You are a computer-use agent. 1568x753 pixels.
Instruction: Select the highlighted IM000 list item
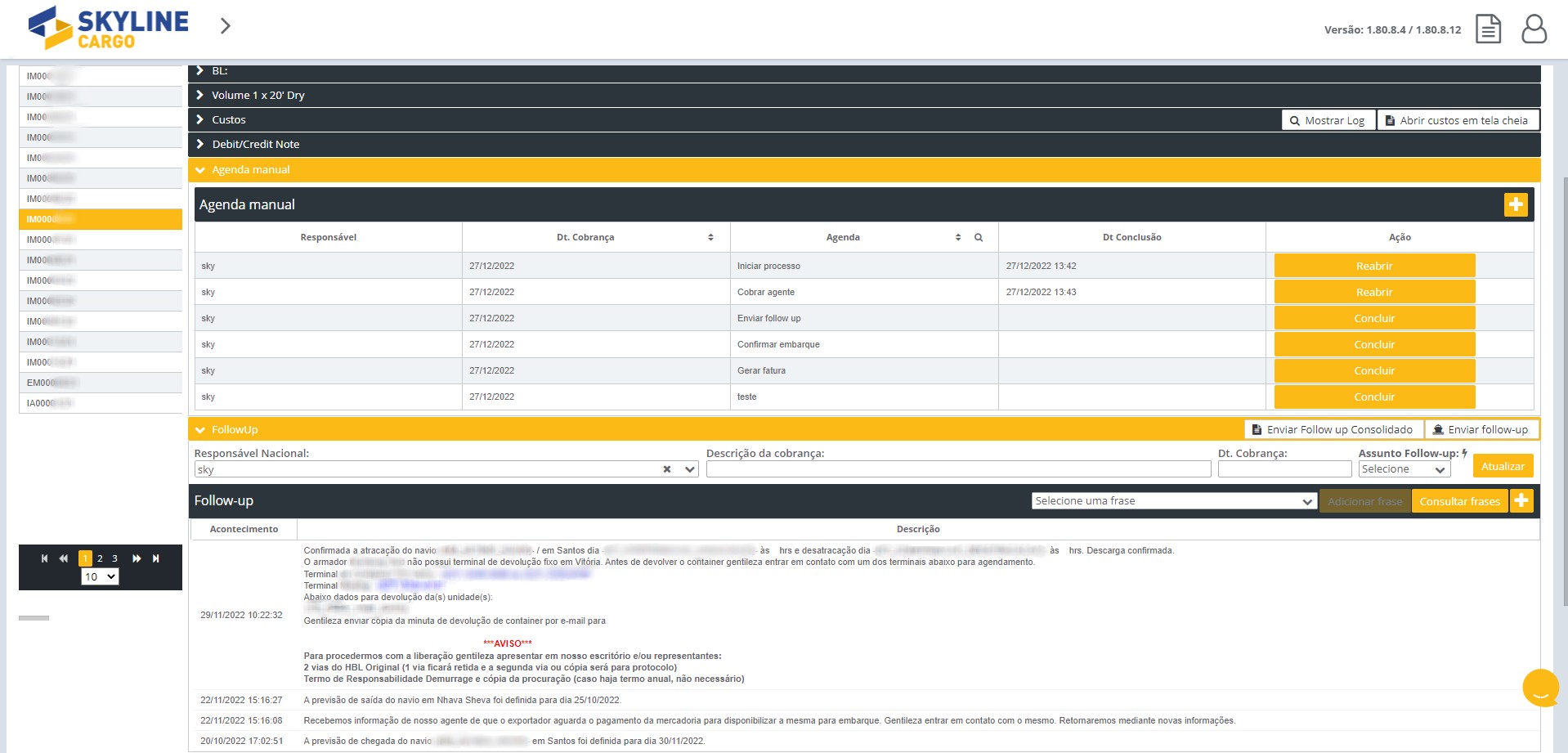point(100,219)
